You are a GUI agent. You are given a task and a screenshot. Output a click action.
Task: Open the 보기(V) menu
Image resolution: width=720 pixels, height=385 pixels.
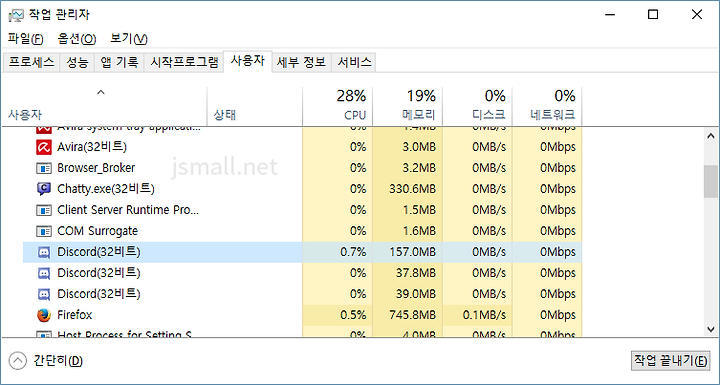(129, 39)
